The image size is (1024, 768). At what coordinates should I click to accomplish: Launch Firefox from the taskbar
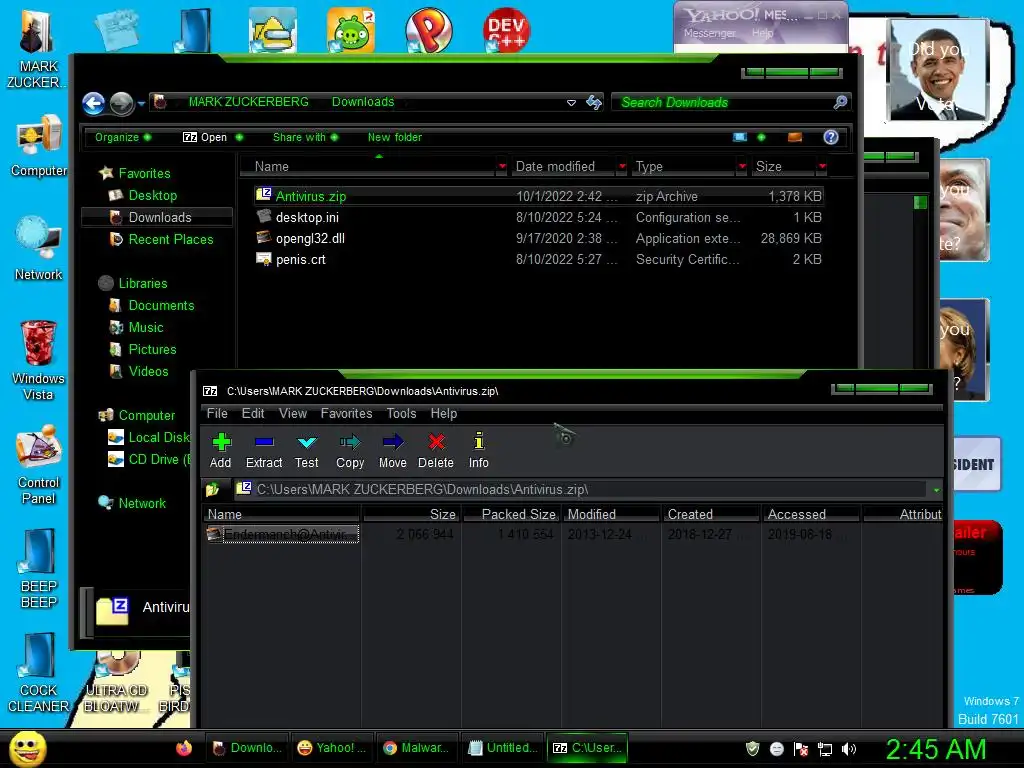[x=184, y=748]
